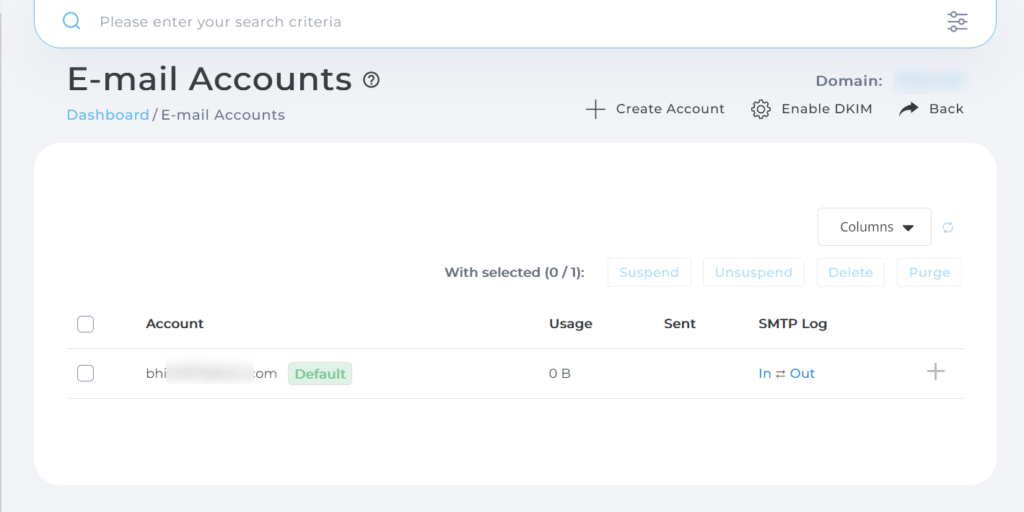Go to Dashboard via breadcrumb
Viewport: 1024px width, 512px height.
pos(108,115)
